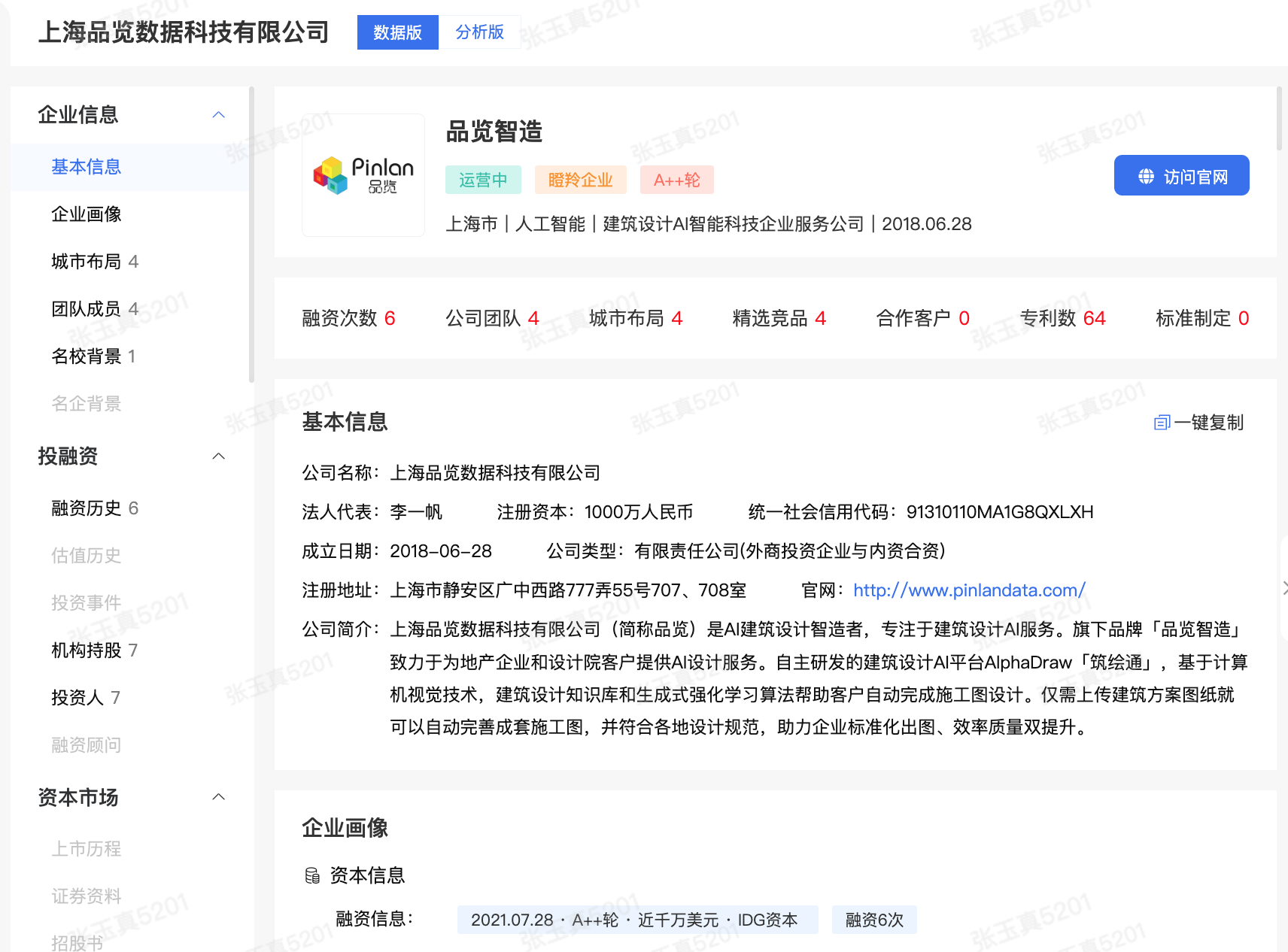This screenshot has width=1288, height=952.
Task: Click founding date 2018-06-28 value
Action: tap(441, 551)
